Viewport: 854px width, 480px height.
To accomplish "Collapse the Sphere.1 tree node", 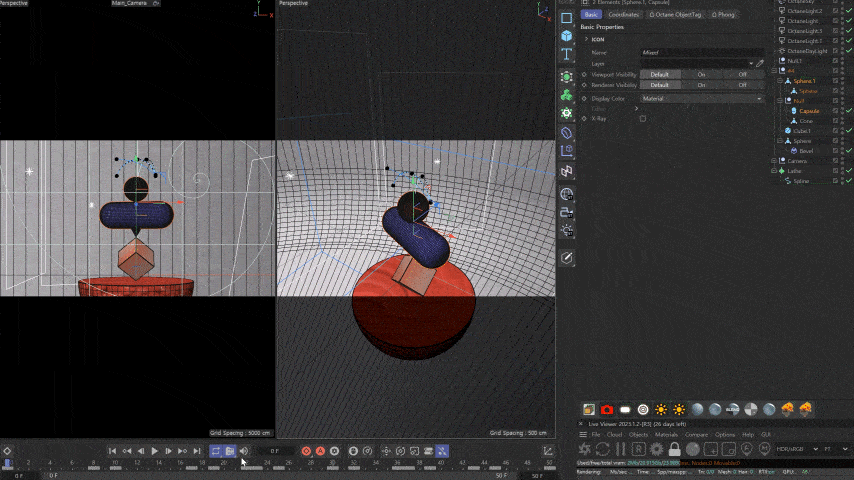I will 780,81.
